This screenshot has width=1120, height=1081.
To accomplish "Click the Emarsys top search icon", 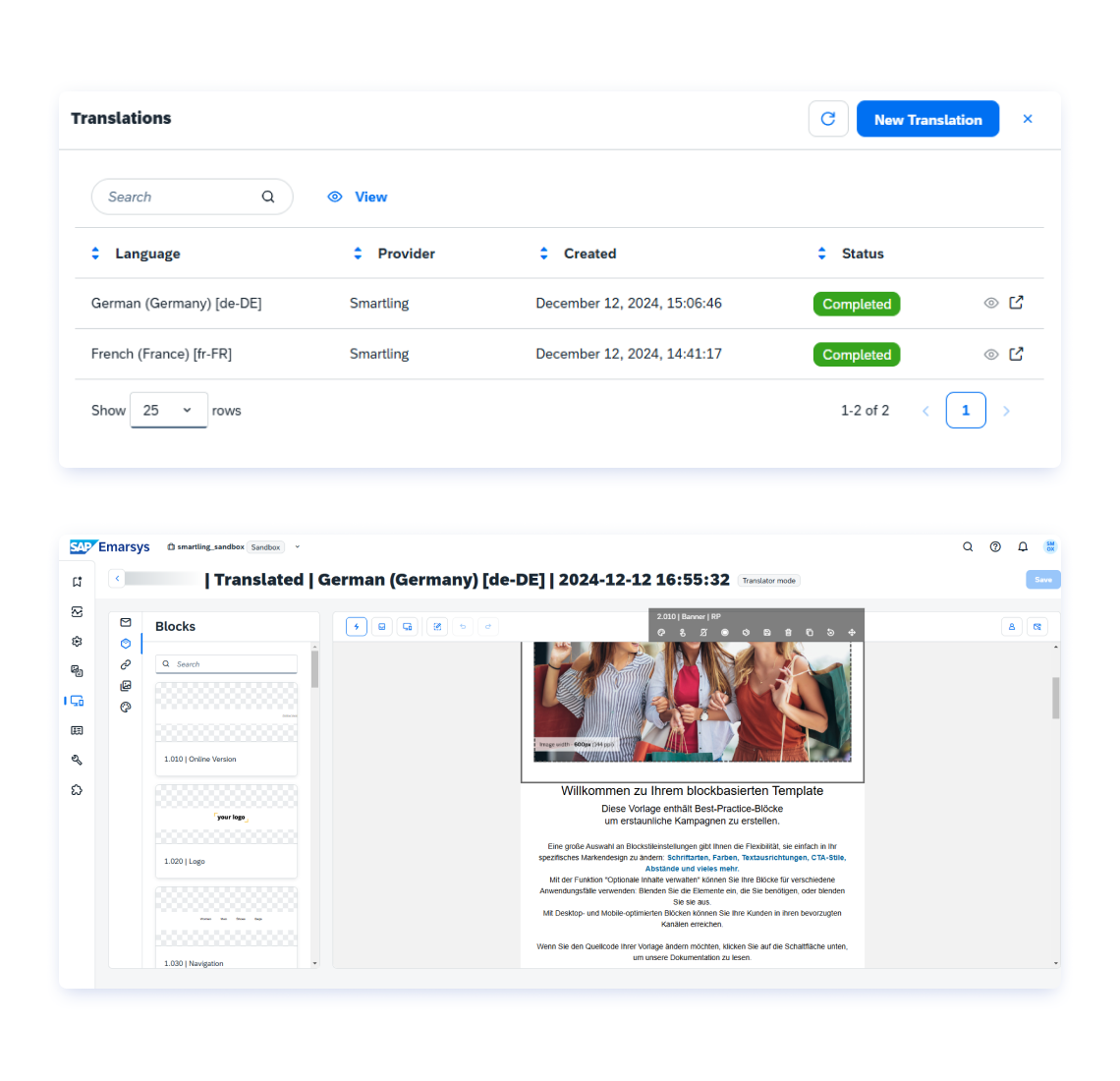I will 968,546.
